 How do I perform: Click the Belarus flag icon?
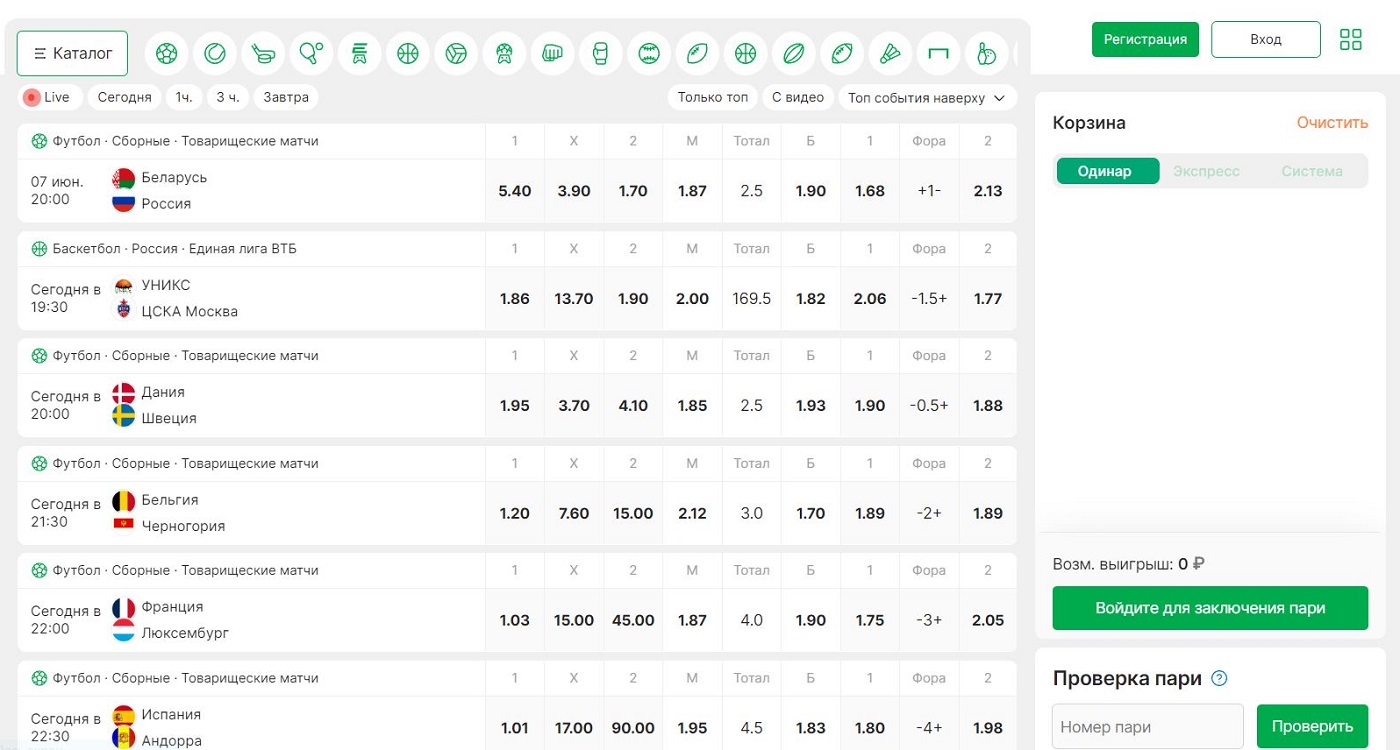tap(123, 178)
